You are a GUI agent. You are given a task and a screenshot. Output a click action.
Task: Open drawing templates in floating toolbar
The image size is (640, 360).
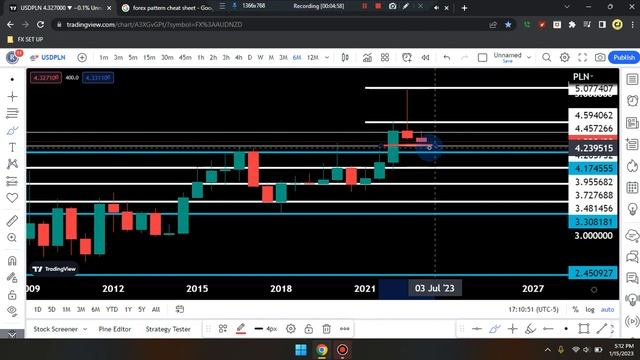coord(223,329)
